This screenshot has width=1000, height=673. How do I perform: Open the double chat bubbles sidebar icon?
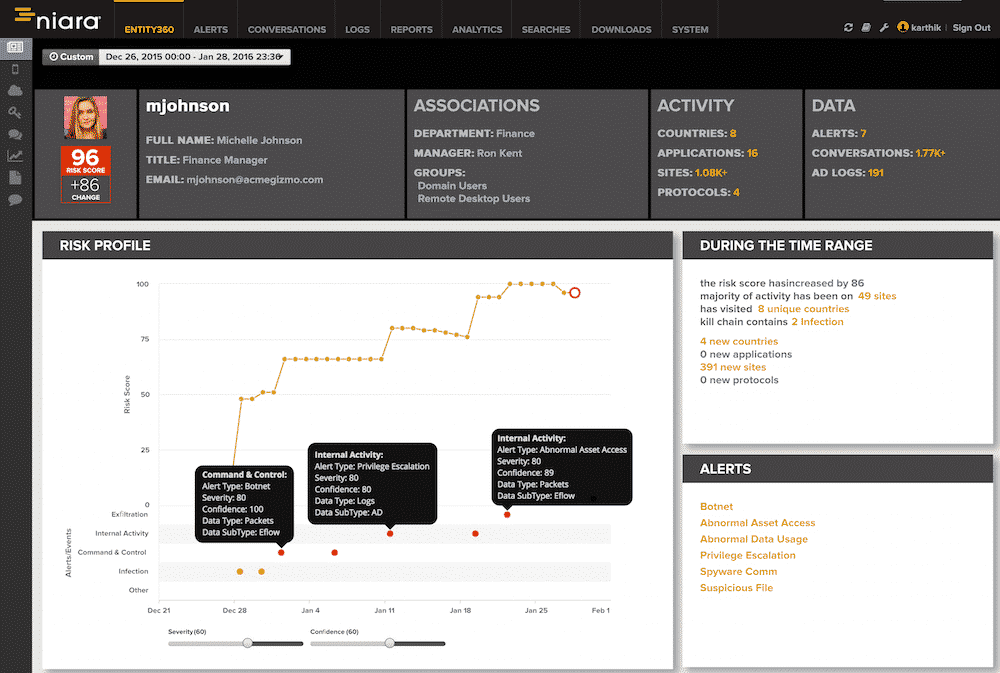click(x=15, y=135)
